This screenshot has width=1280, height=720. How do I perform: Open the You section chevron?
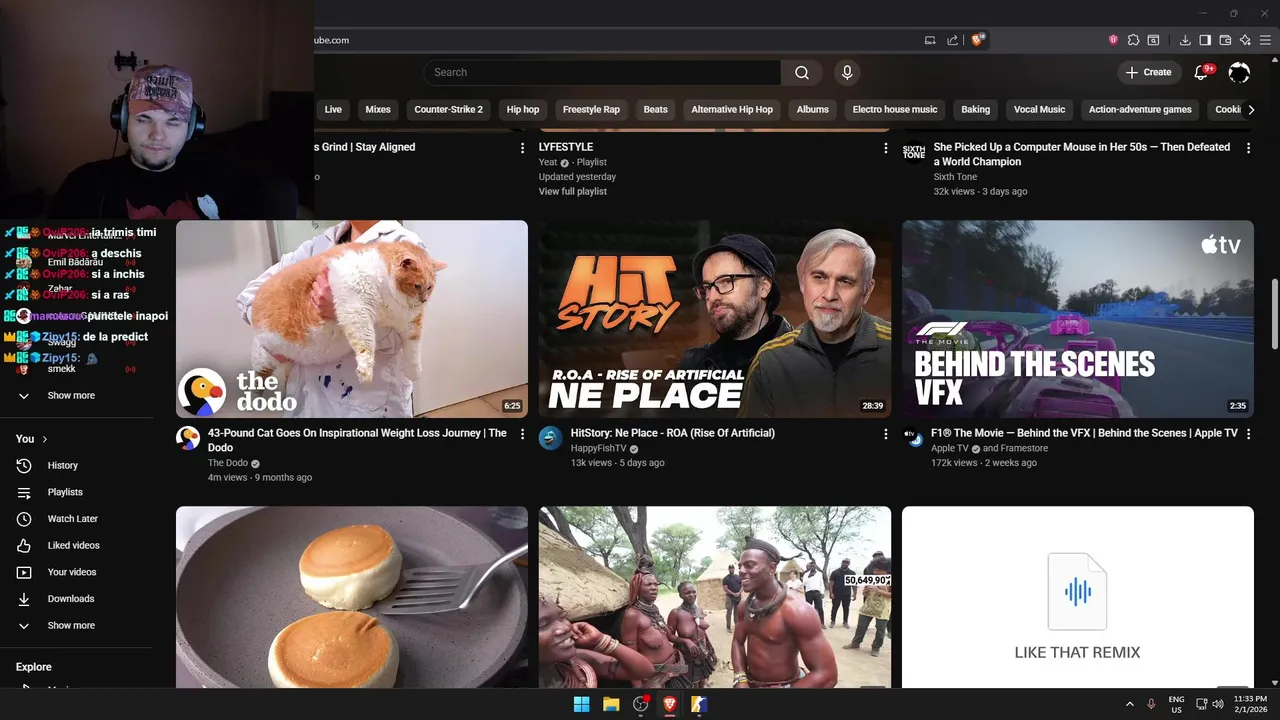click(44, 439)
